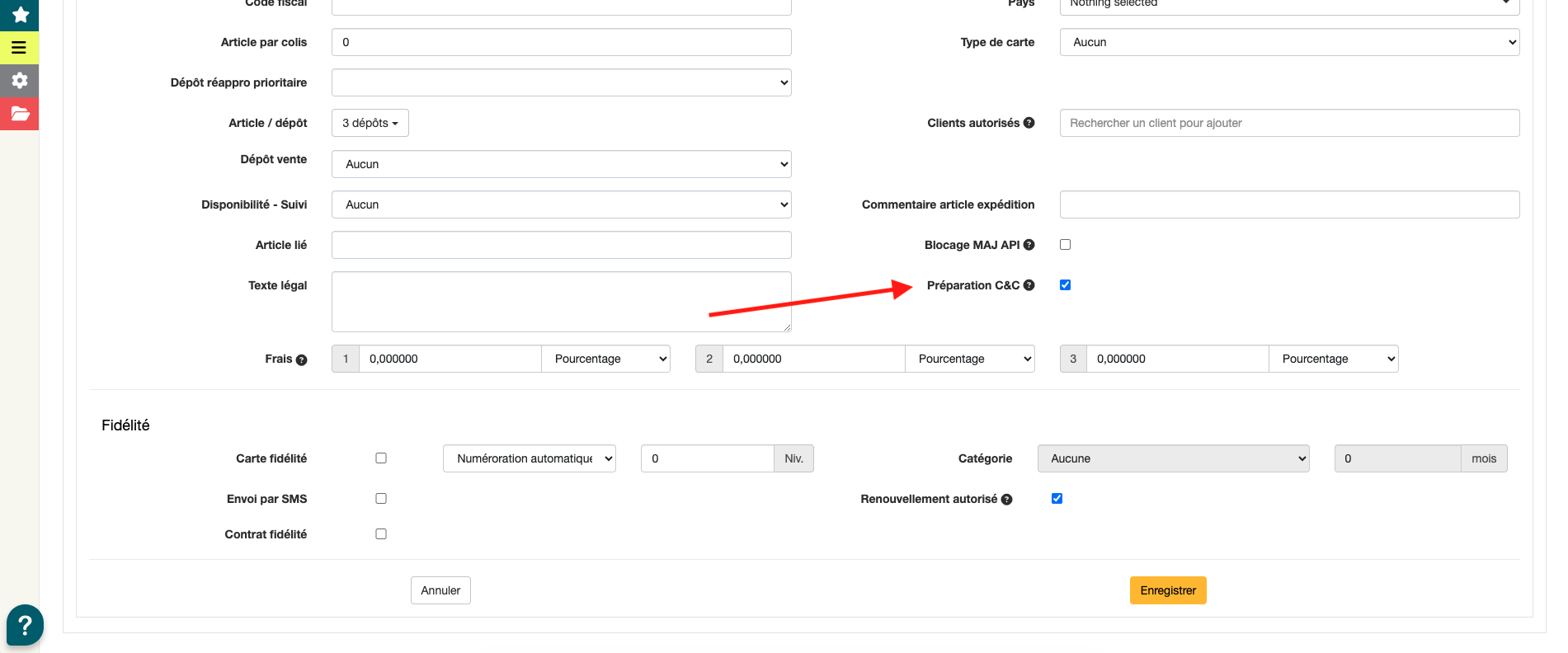Click the Enregistrer button
The width and height of the screenshot is (1568, 653).
(1167, 590)
